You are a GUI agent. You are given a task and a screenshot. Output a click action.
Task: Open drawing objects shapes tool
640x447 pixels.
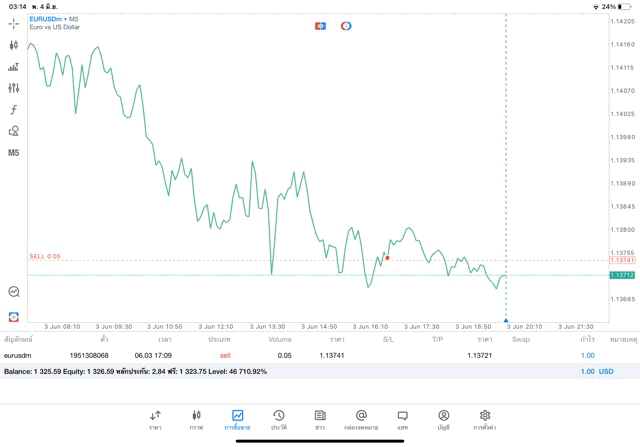(14, 131)
